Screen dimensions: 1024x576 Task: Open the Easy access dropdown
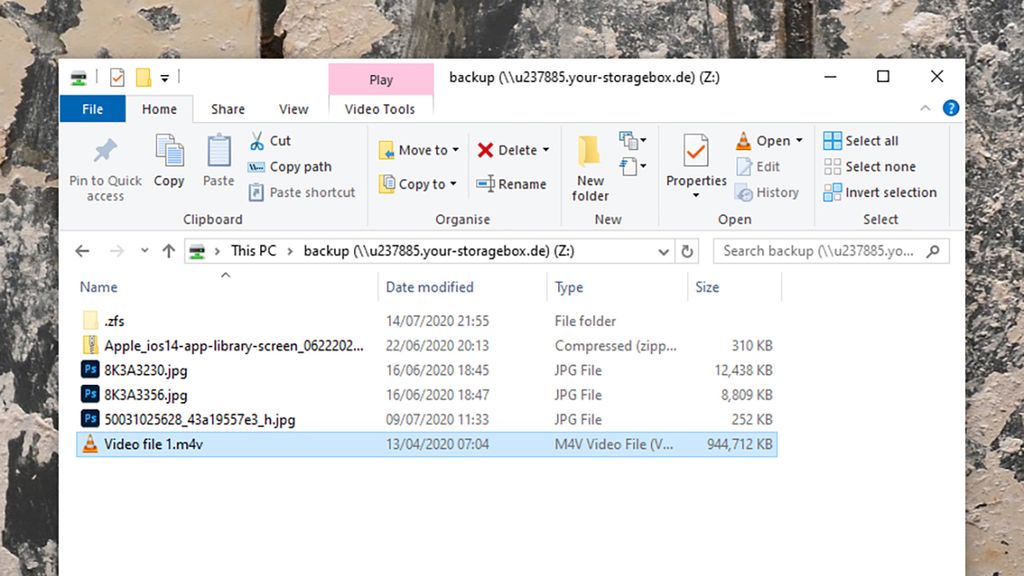point(632,167)
